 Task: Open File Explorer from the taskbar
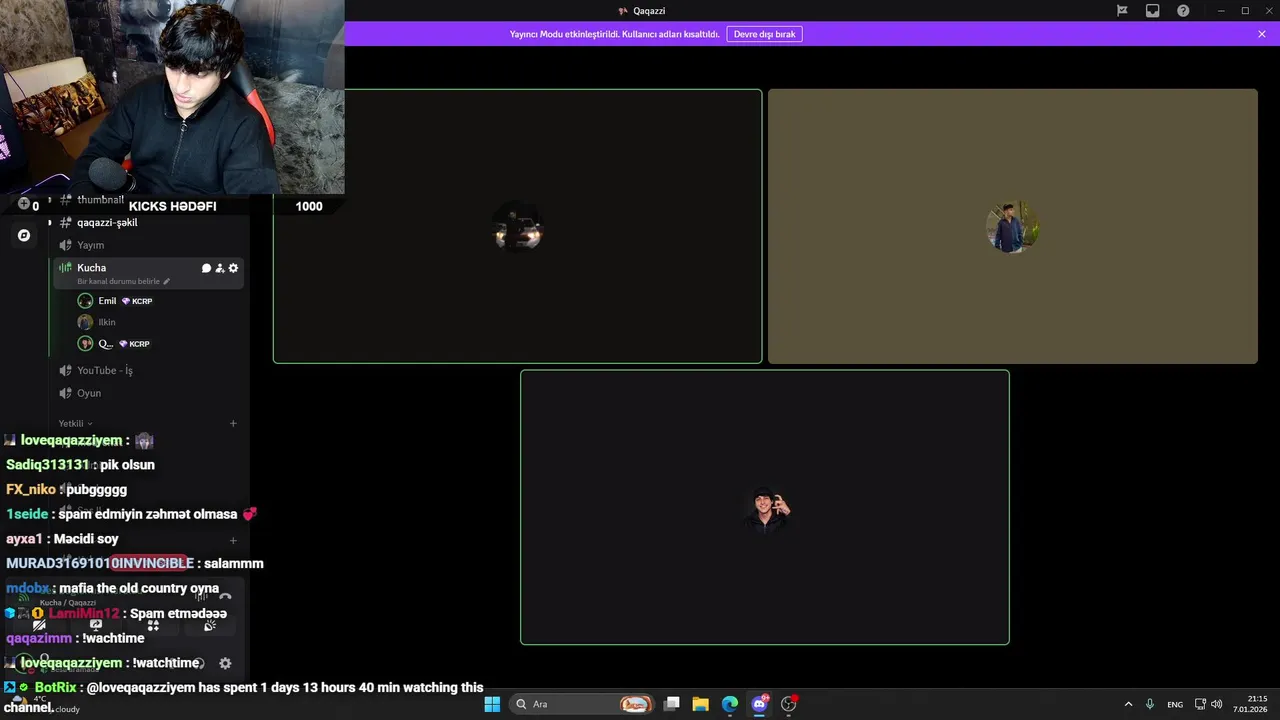tap(701, 704)
